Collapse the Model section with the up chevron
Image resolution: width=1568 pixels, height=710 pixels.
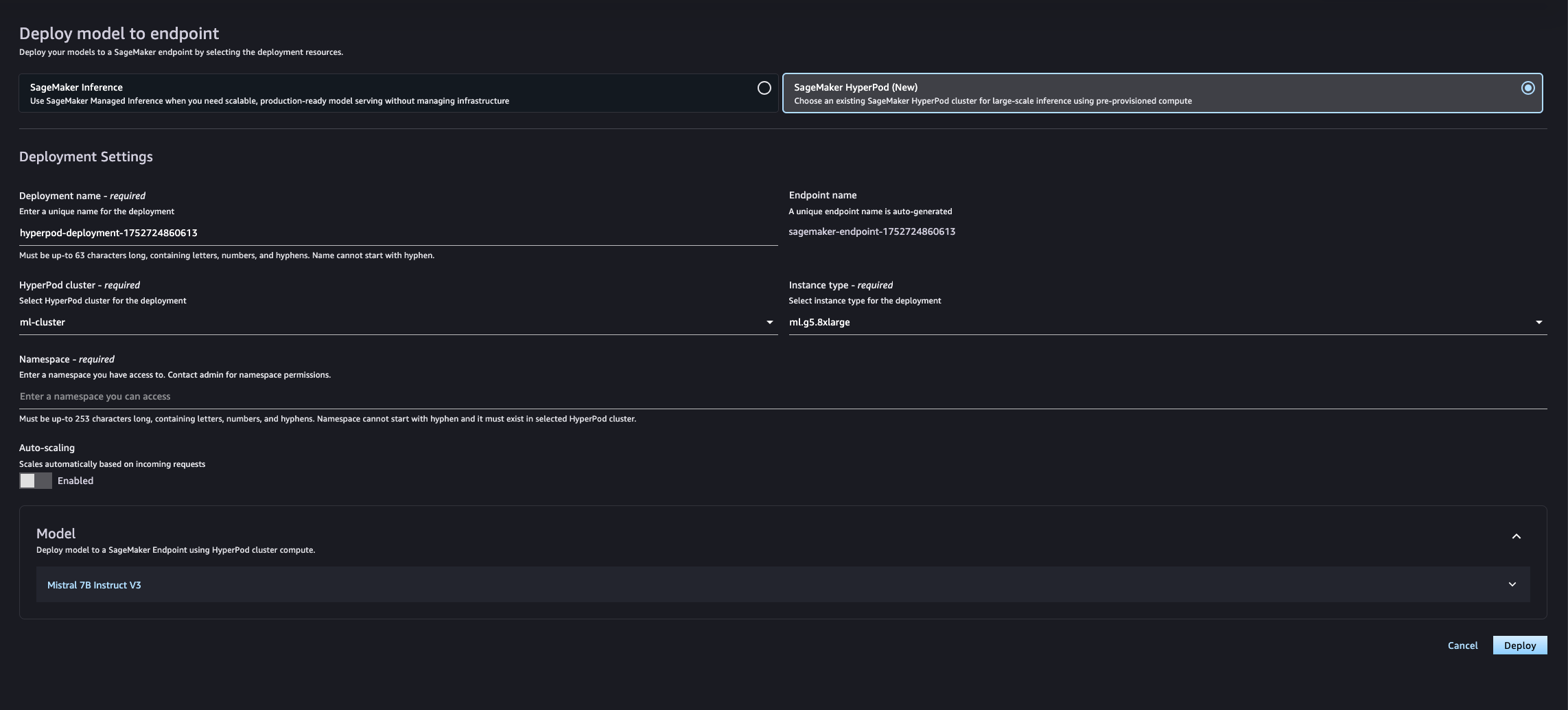pyautogui.click(x=1516, y=536)
